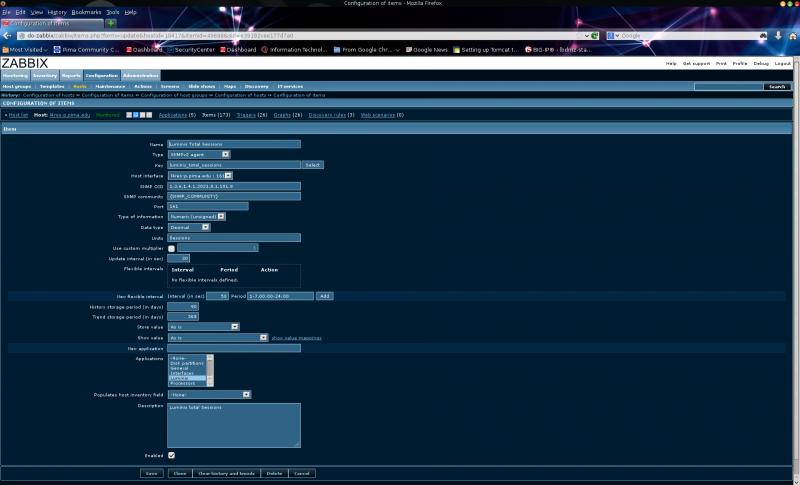Click the Firefox home icon
Screen dimensions: 800x485
[792, 36]
